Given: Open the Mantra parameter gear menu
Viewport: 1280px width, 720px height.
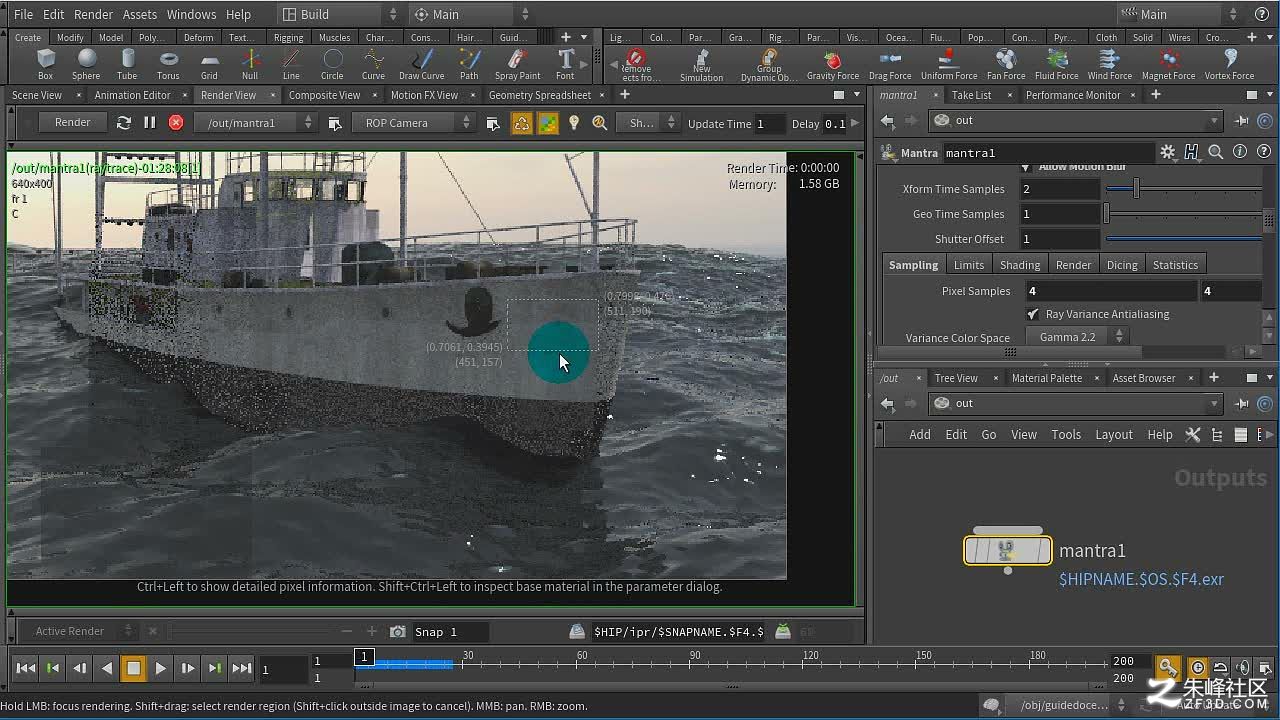Looking at the screenshot, I should coord(1167,152).
